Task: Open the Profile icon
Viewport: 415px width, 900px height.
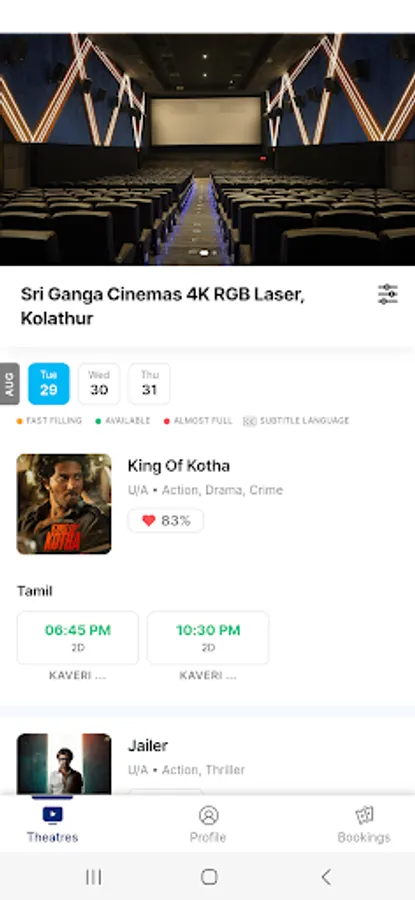Action: pyautogui.click(x=208, y=815)
